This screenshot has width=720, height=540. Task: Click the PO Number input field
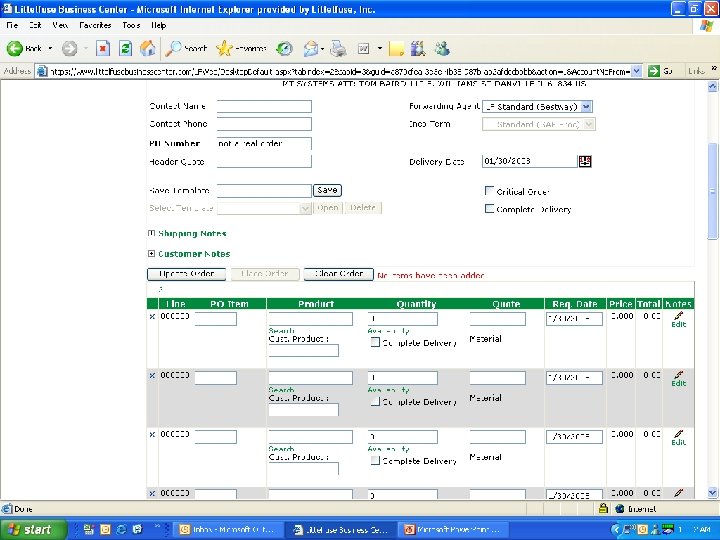pos(264,143)
